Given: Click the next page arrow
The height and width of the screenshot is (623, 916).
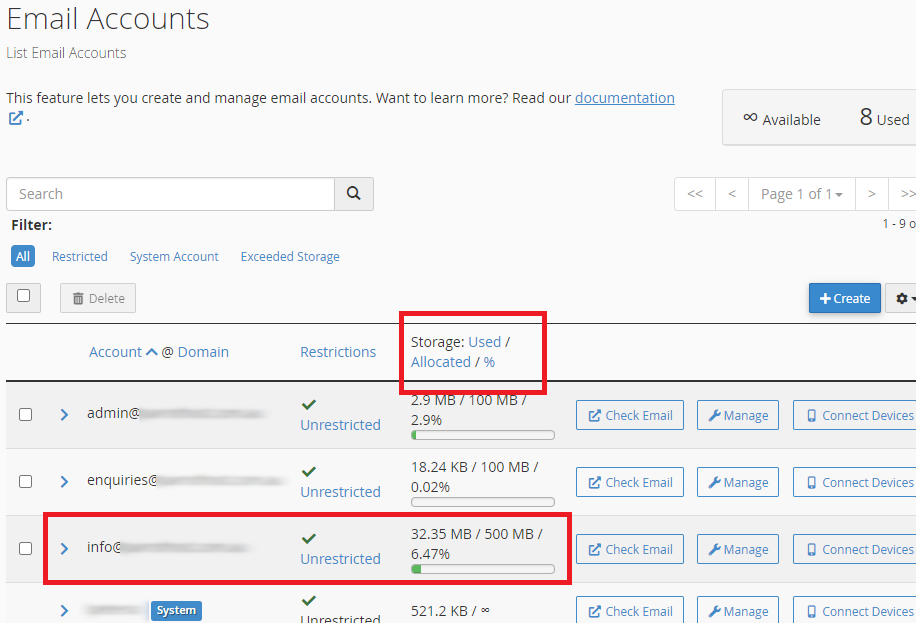Looking at the screenshot, I should [871, 194].
